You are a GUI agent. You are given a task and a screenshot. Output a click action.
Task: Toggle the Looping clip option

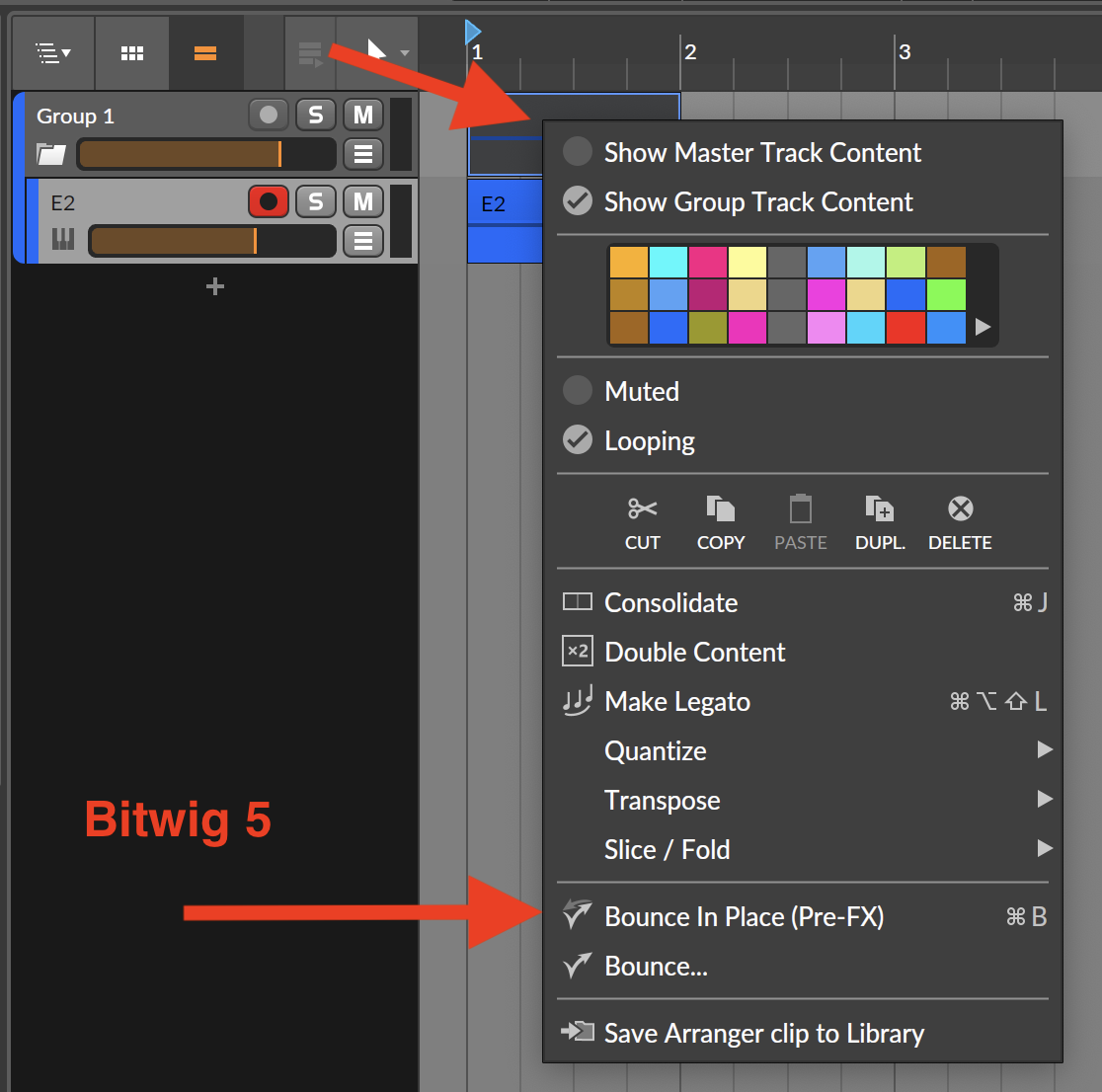click(803, 440)
